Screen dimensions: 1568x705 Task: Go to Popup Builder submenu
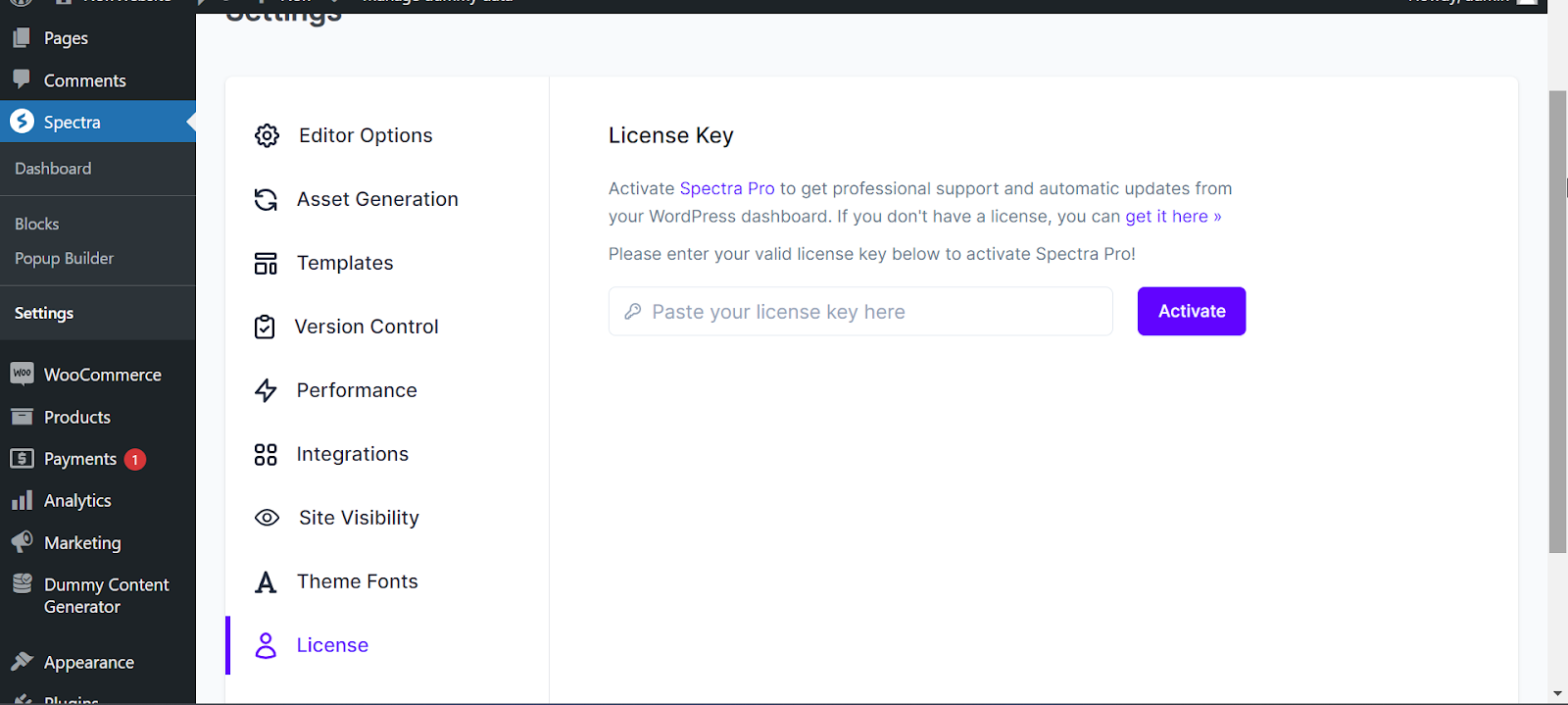65,259
